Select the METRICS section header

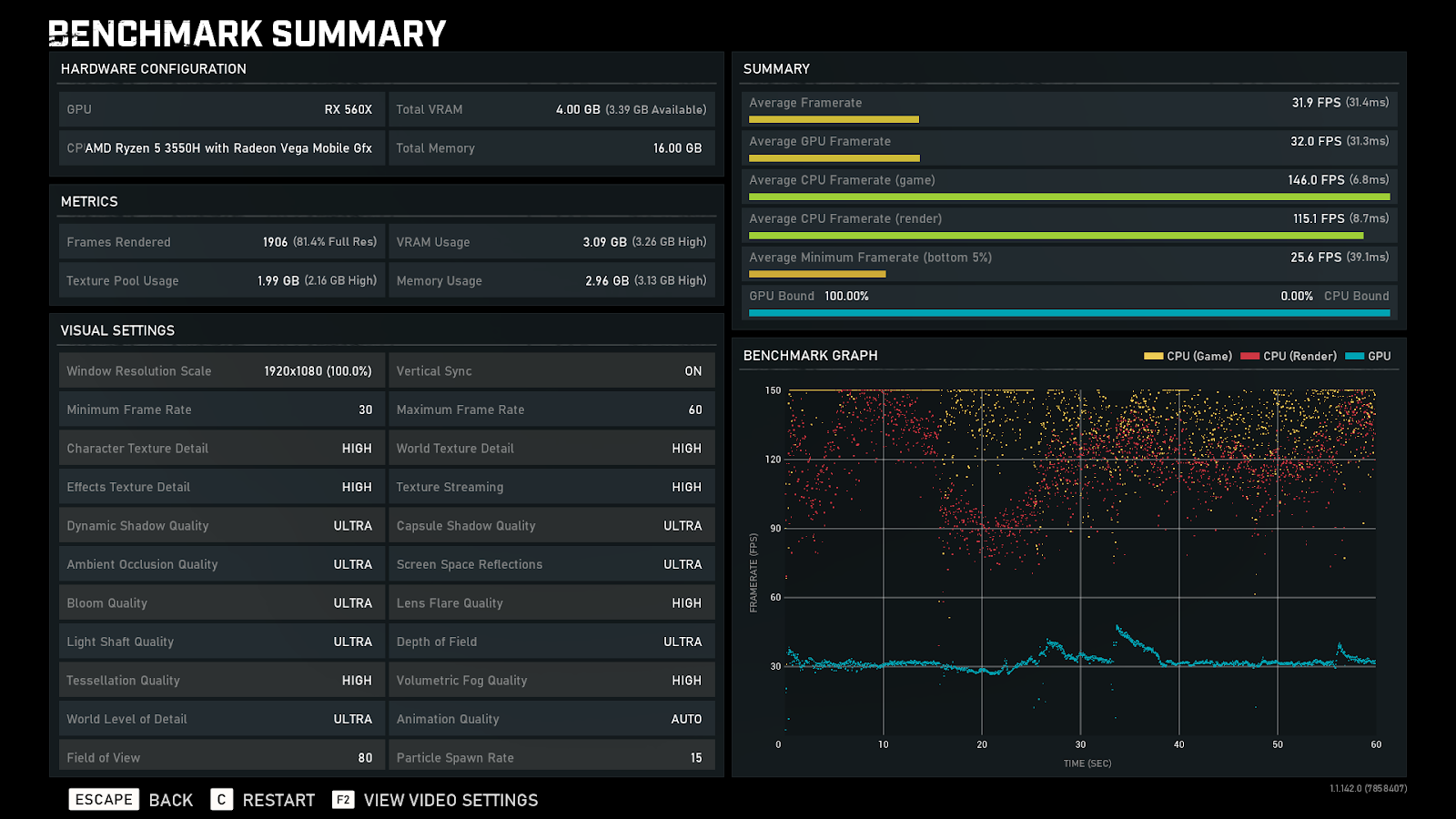point(89,202)
